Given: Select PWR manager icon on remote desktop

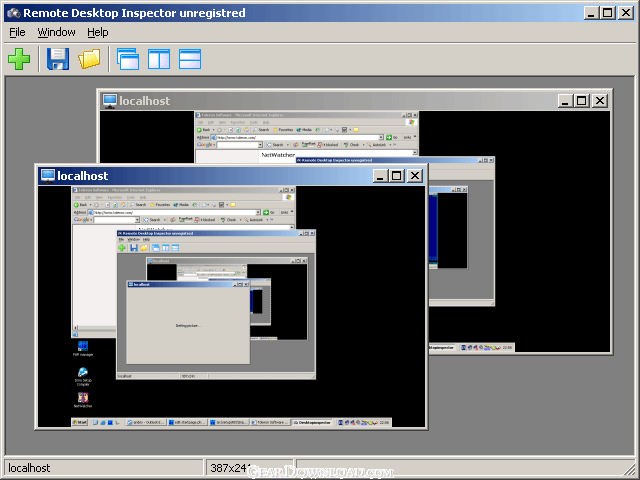Looking at the screenshot, I should [x=82, y=347].
